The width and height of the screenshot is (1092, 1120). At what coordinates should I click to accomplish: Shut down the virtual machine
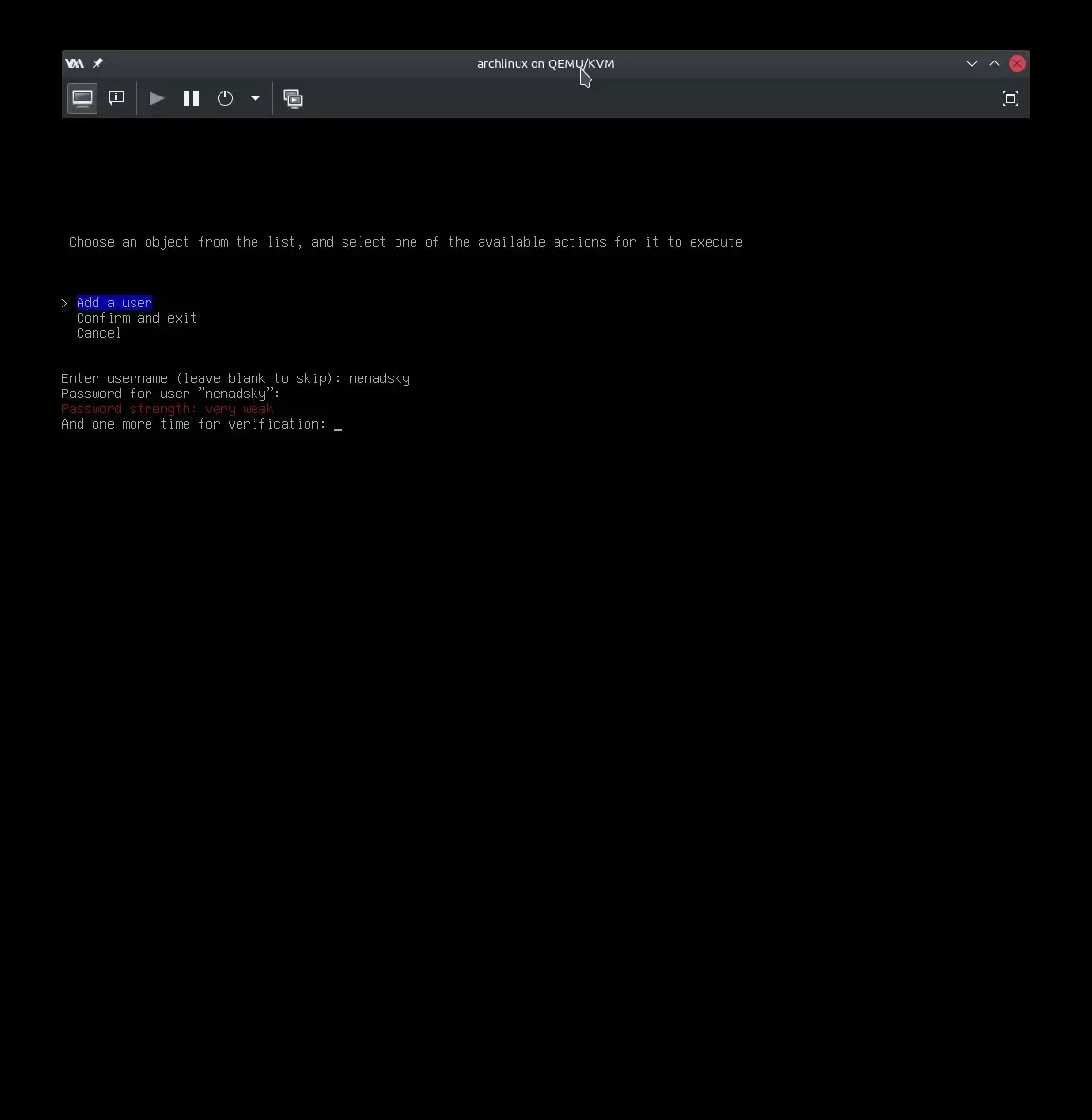(225, 98)
